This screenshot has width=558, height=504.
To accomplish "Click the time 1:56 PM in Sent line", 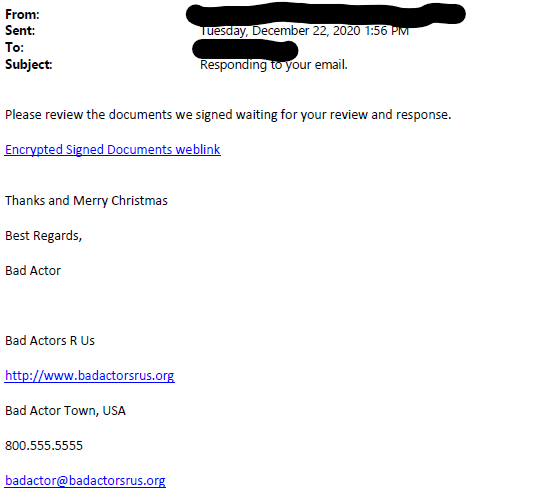I will 386,31.
